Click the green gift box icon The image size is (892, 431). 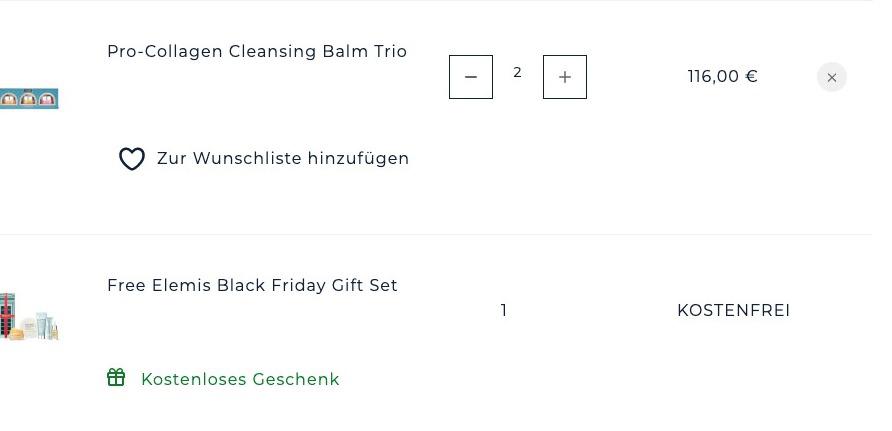[116, 377]
